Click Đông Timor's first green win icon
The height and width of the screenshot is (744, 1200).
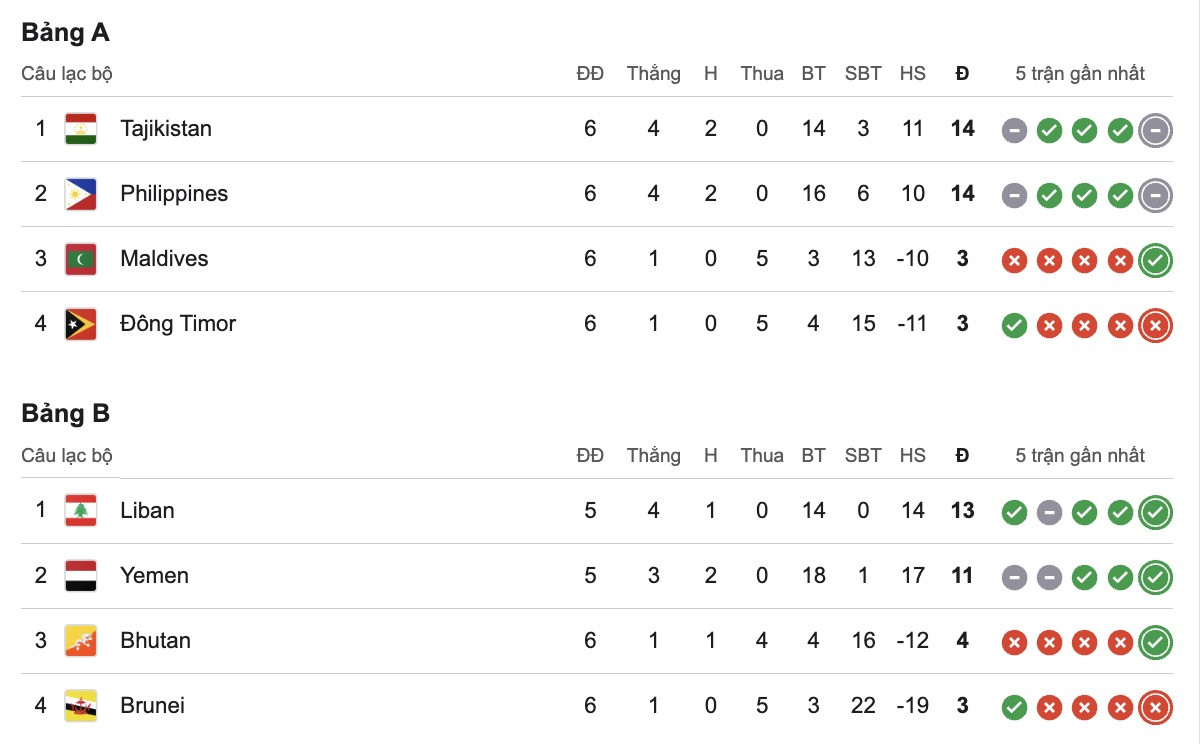pyautogui.click(x=1014, y=326)
